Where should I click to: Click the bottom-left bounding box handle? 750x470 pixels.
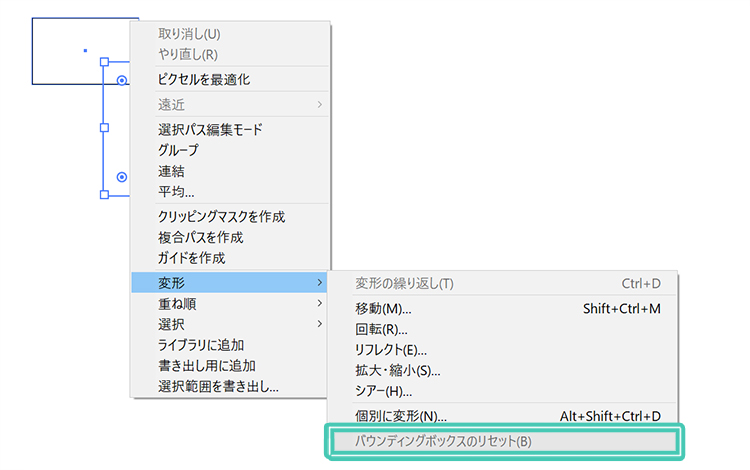point(104,195)
